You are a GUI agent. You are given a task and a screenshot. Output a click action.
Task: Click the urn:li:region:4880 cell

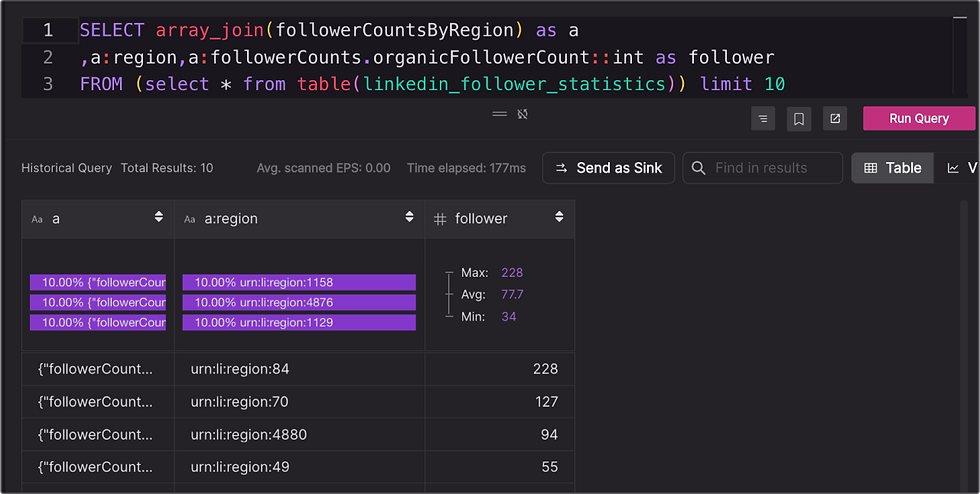(x=299, y=434)
